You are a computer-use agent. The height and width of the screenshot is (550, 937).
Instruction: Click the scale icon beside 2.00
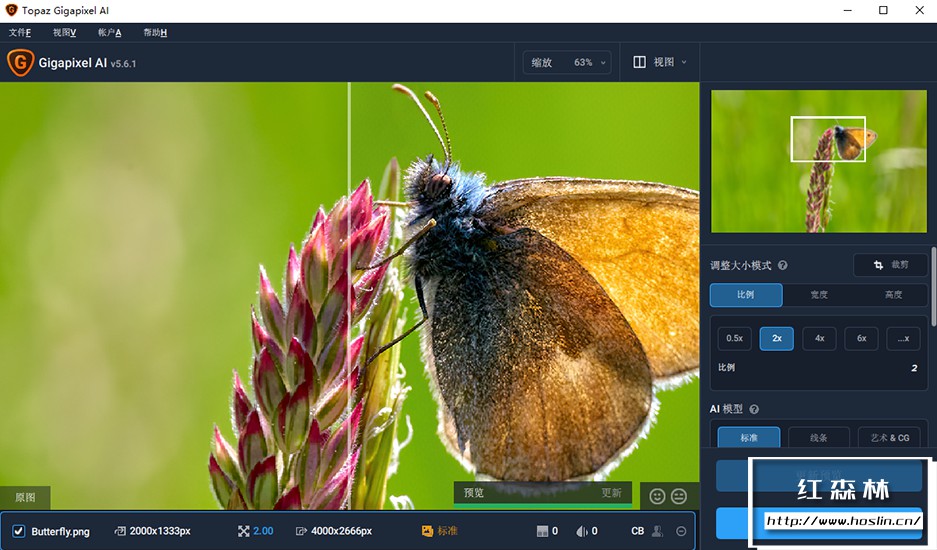[244, 531]
